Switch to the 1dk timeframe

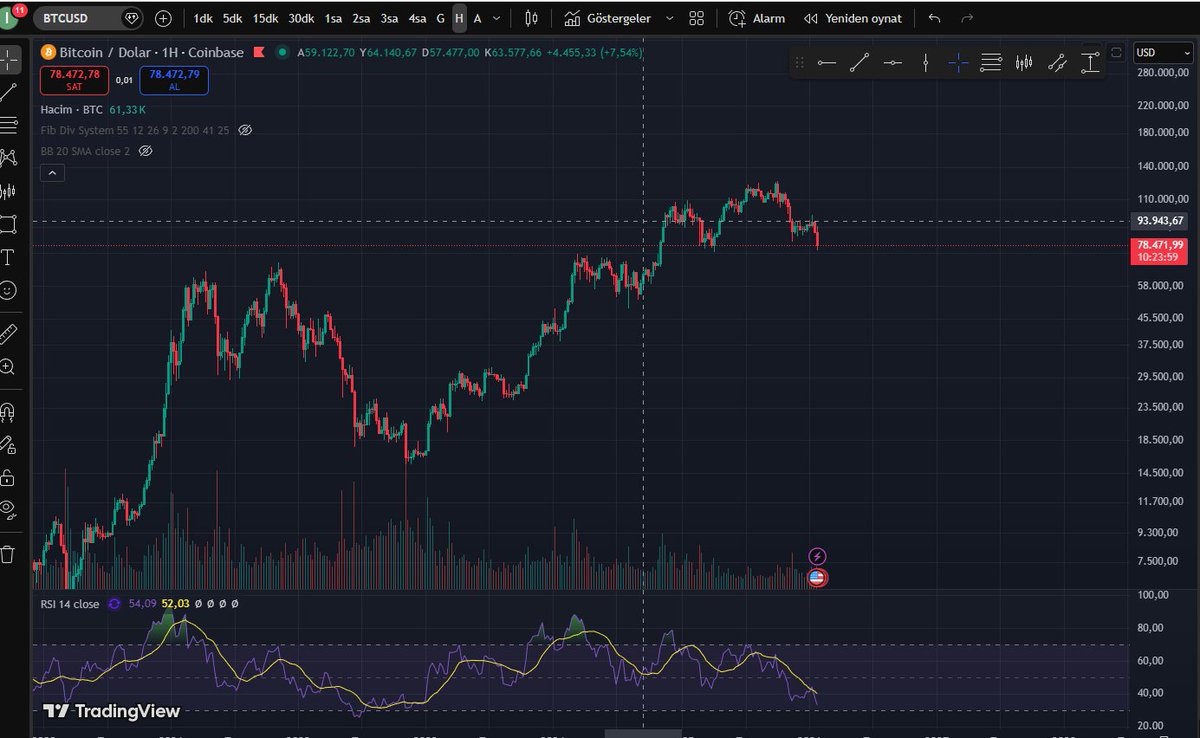coord(203,18)
